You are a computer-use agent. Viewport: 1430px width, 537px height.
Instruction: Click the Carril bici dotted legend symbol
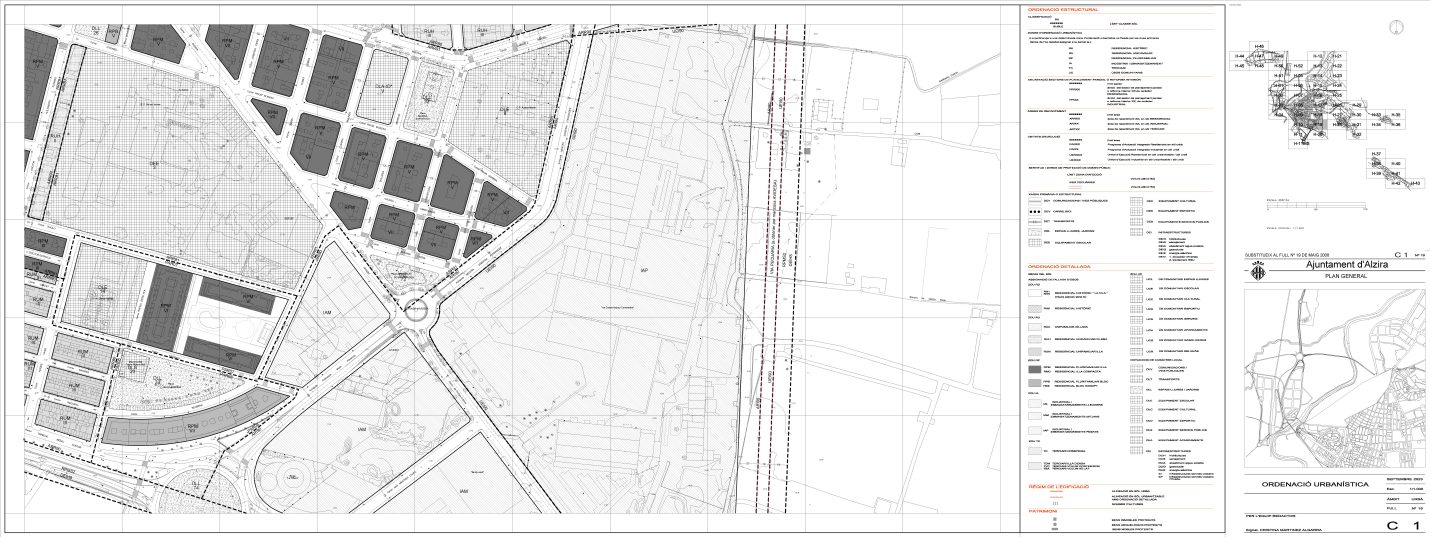coord(1034,212)
